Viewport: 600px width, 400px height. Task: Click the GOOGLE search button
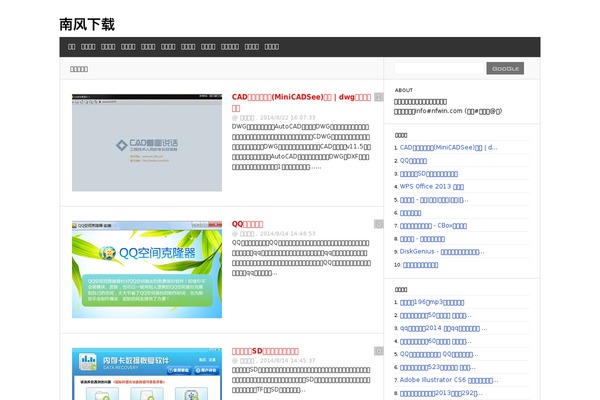tap(505, 69)
